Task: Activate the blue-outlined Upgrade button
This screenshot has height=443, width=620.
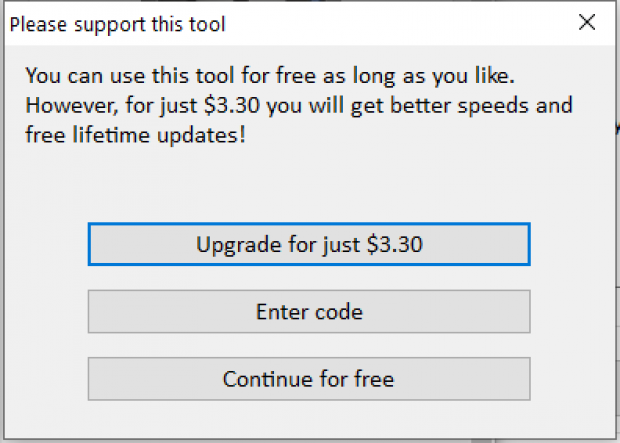Action: [x=309, y=244]
